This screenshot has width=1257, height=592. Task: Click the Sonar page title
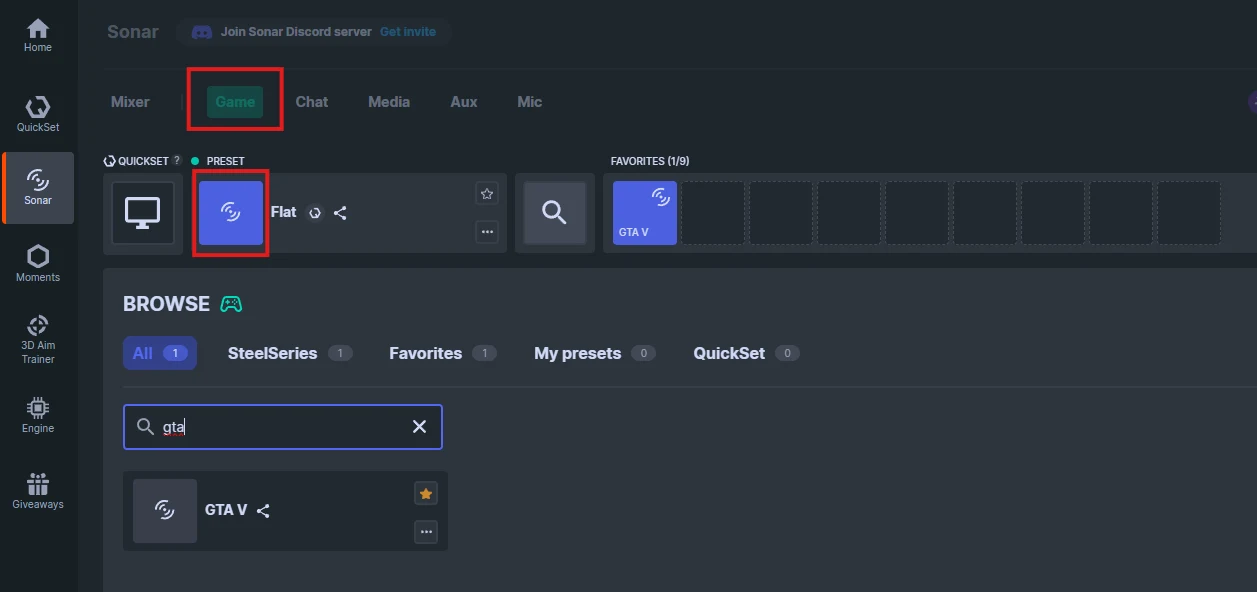[x=133, y=32]
